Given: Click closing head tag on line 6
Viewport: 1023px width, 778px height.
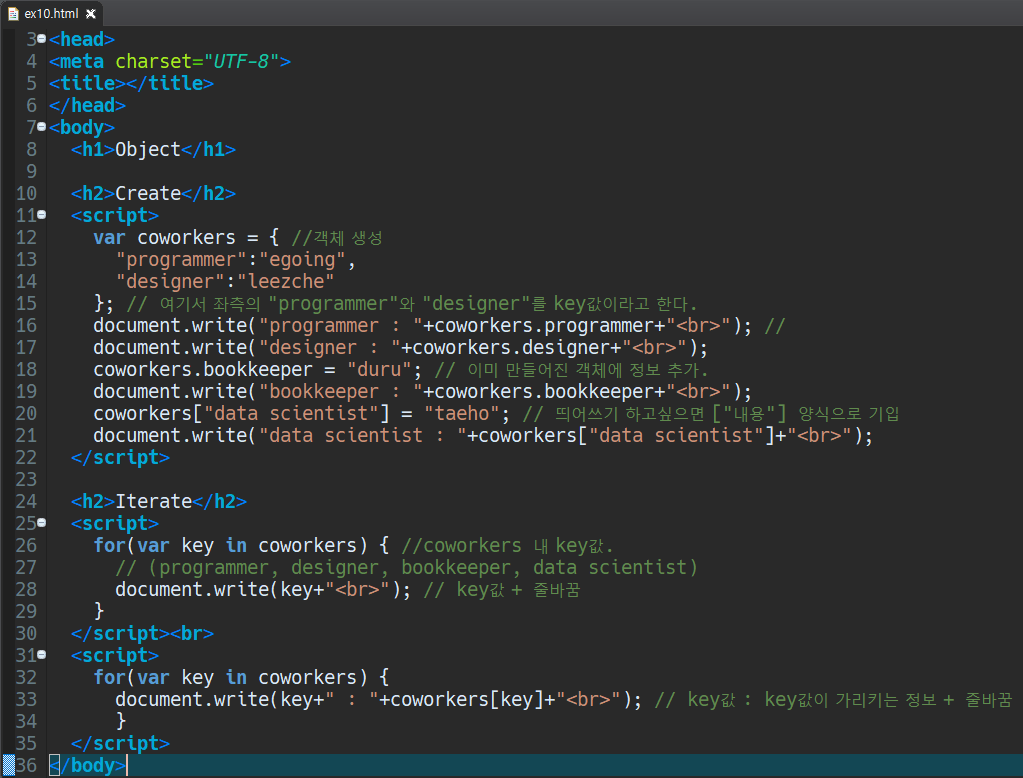Looking at the screenshot, I should (87, 106).
